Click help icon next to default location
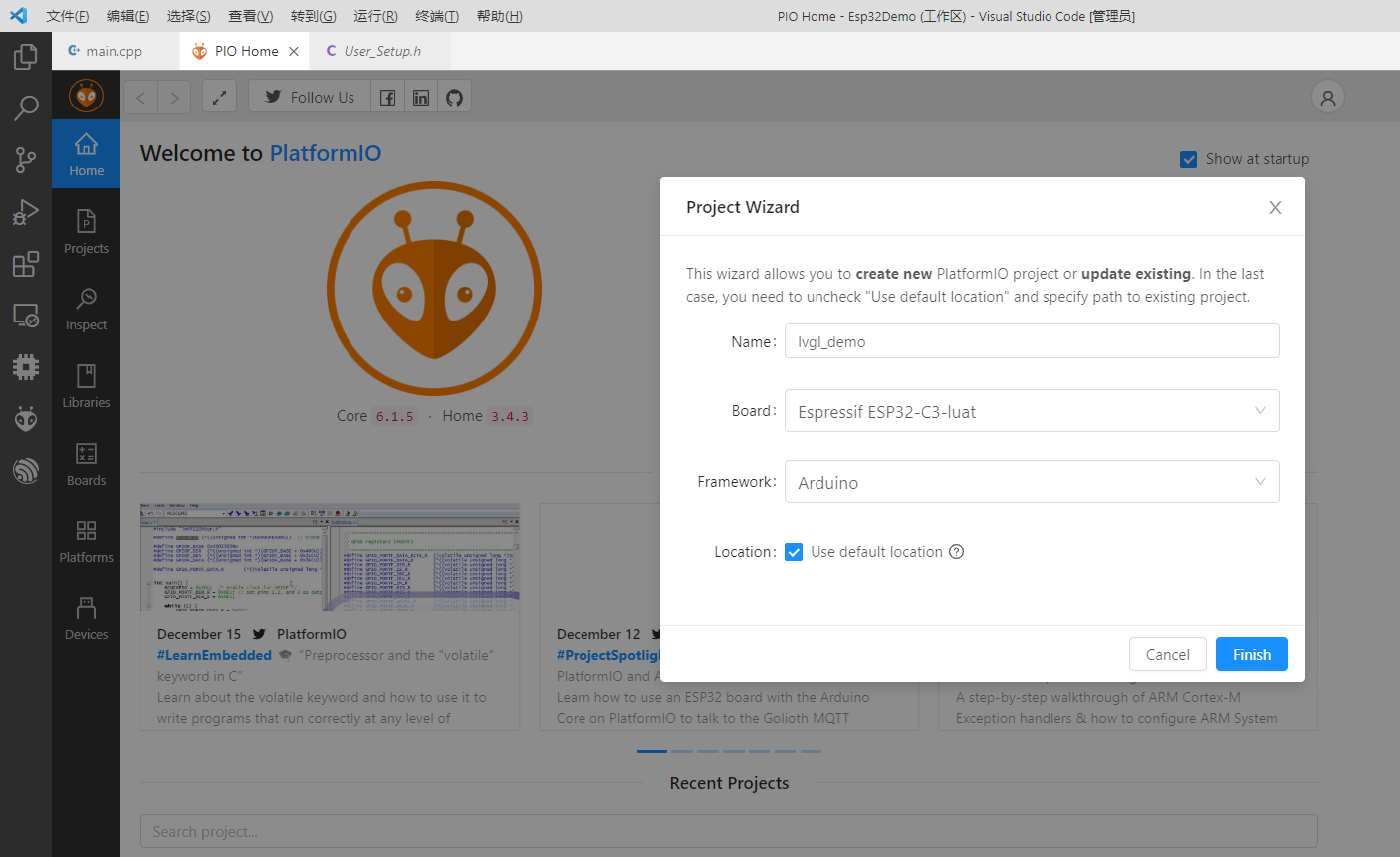 (x=957, y=552)
